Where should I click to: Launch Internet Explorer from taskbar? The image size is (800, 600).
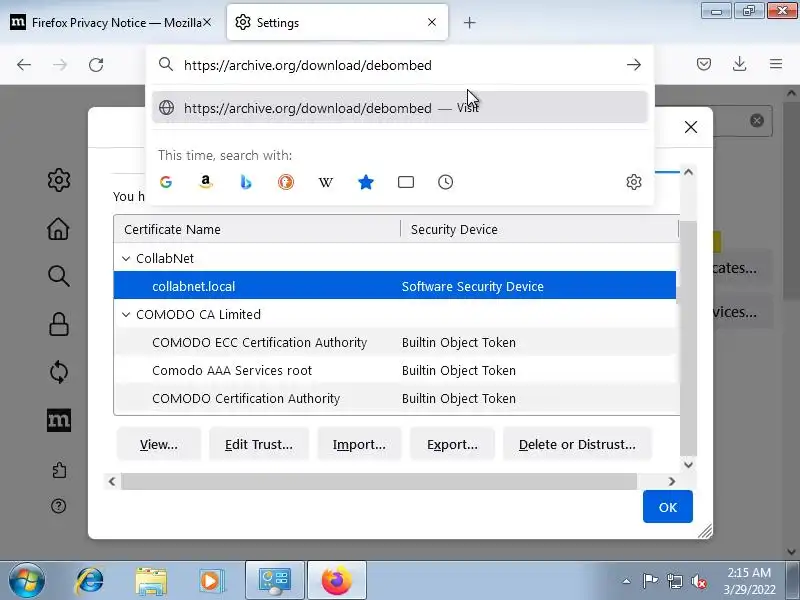[x=90, y=580]
